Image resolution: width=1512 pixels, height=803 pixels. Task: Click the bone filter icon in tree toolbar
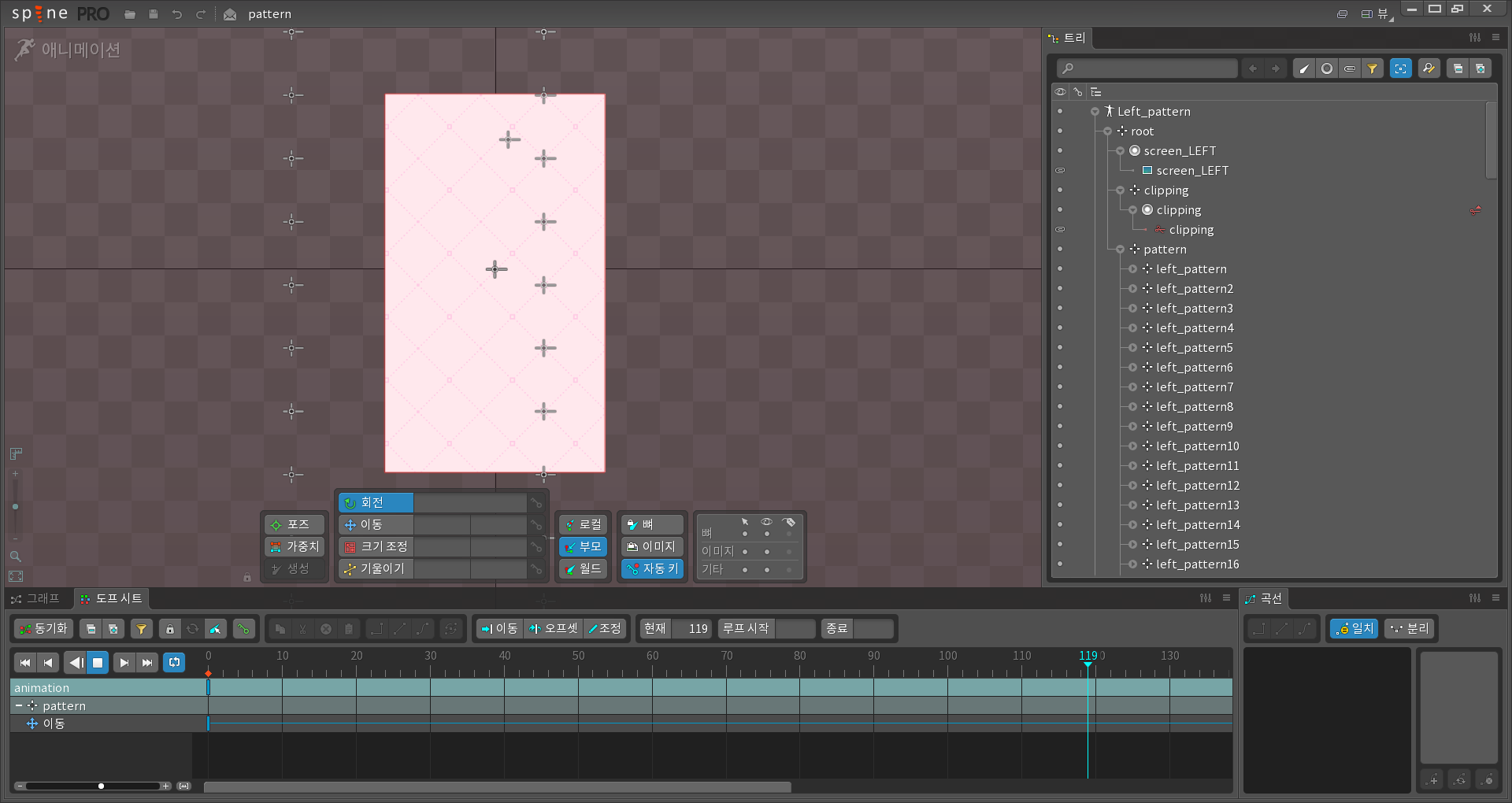click(1304, 69)
